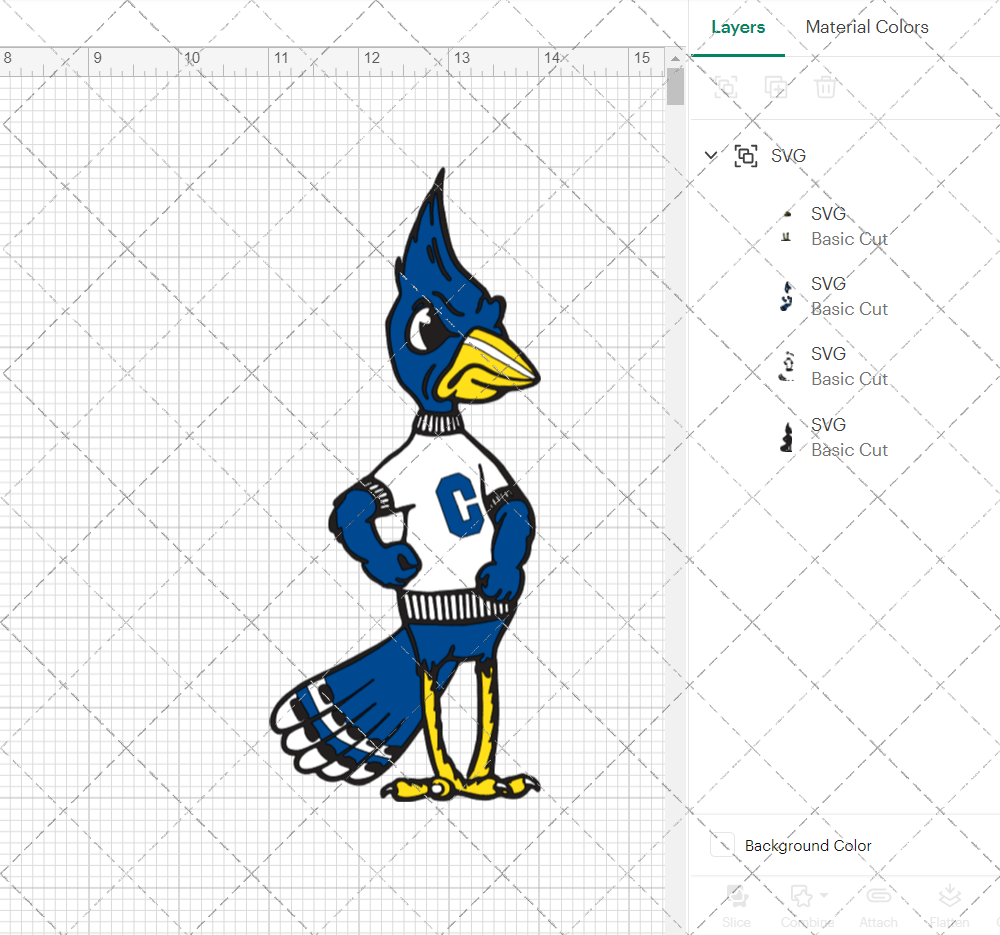
Task: Click the Attach button
Action: 878,906
